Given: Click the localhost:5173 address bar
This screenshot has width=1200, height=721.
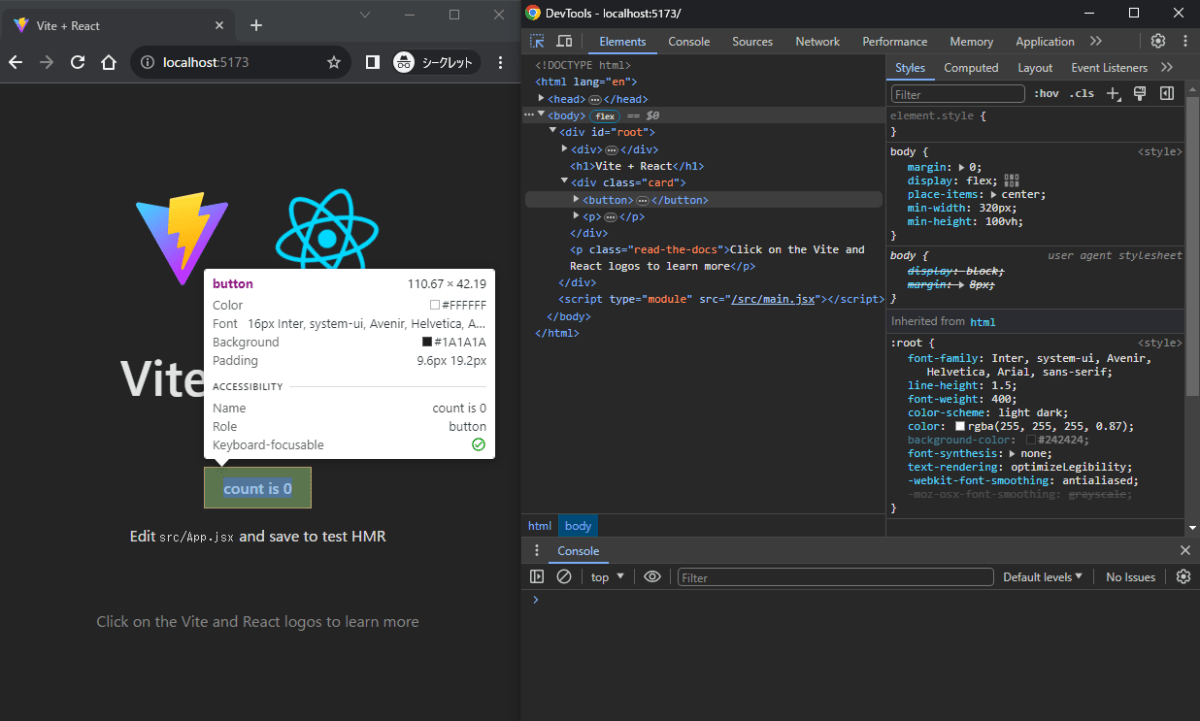Looking at the screenshot, I should click(240, 62).
